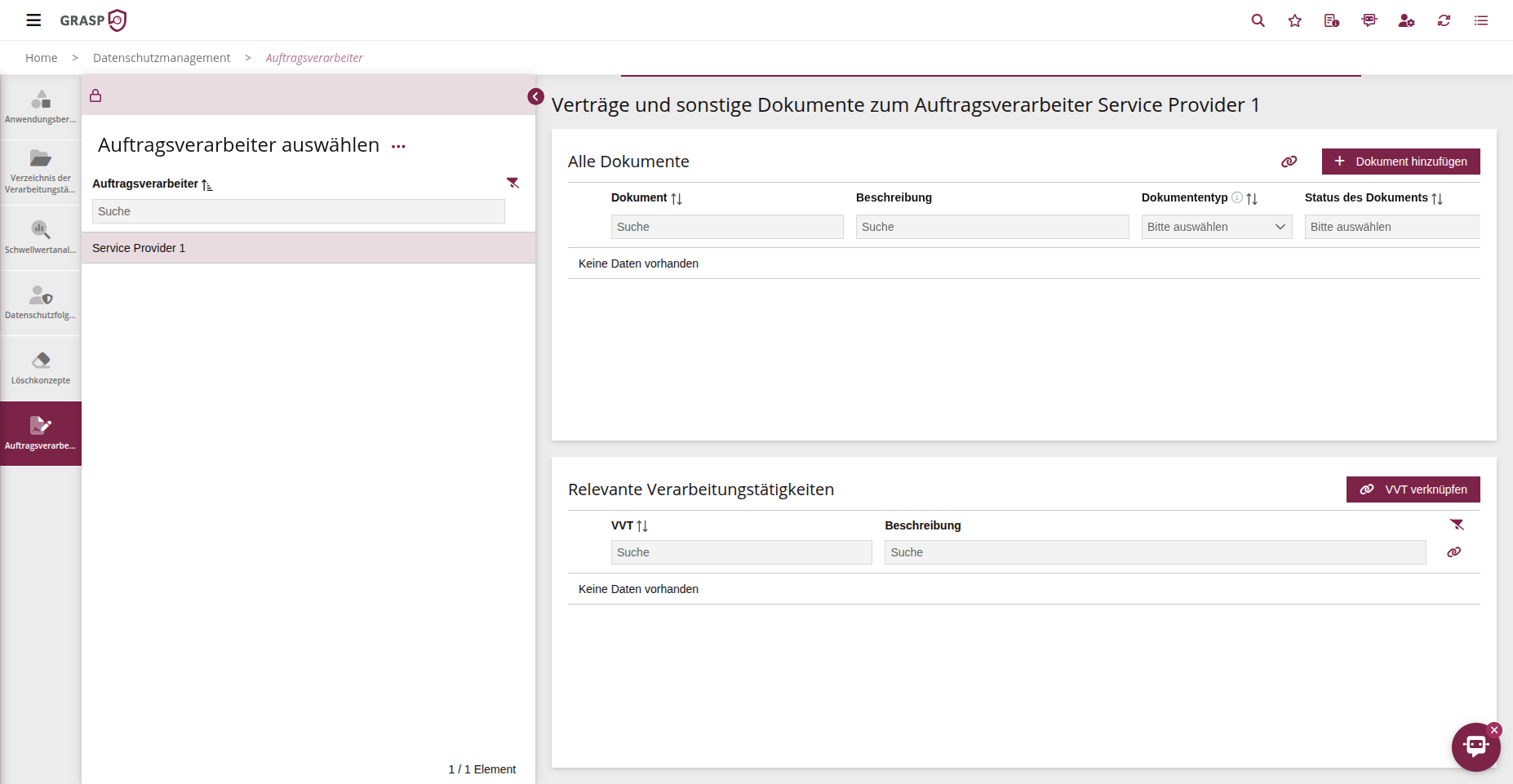Screen dimensions: 1513x784
Task: Open user settings icon in header
Action: click(x=1406, y=20)
